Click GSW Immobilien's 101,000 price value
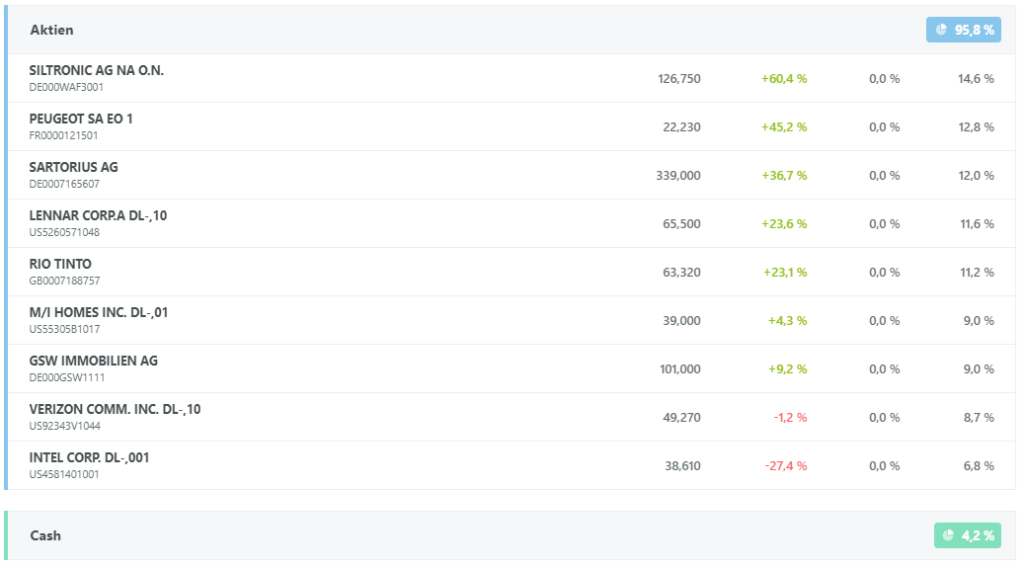This screenshot has width=1024, height=568. (680, 369)
